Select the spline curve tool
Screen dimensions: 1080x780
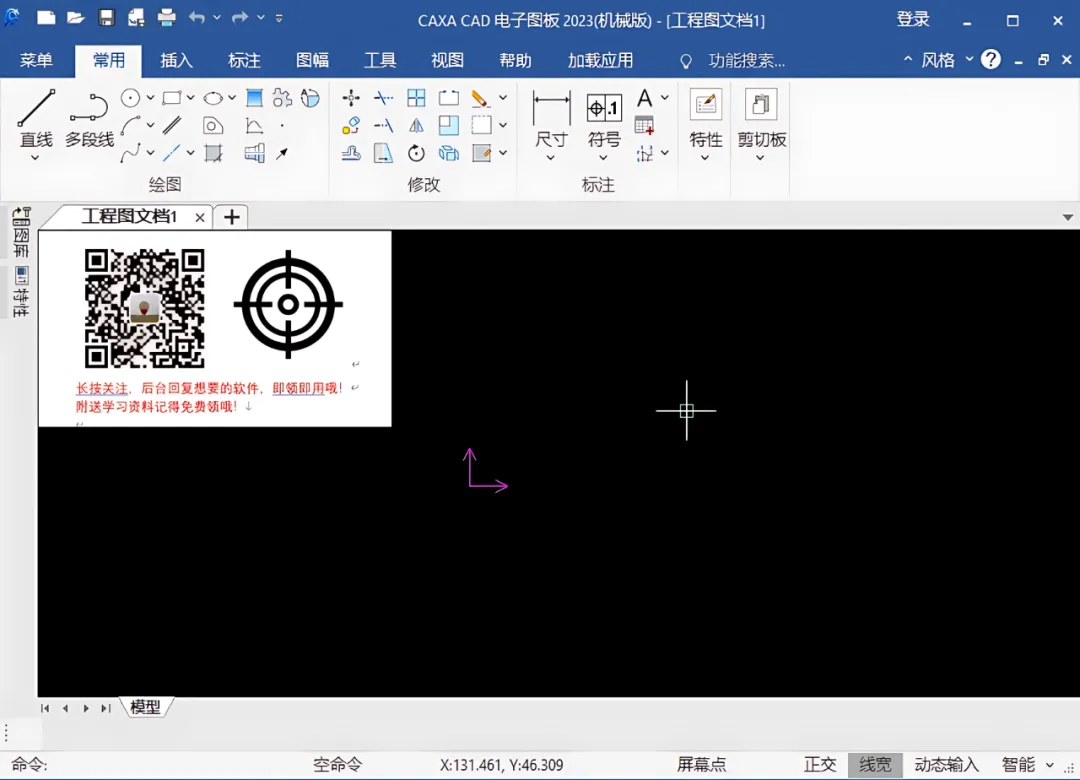click(x=130, y=153)
